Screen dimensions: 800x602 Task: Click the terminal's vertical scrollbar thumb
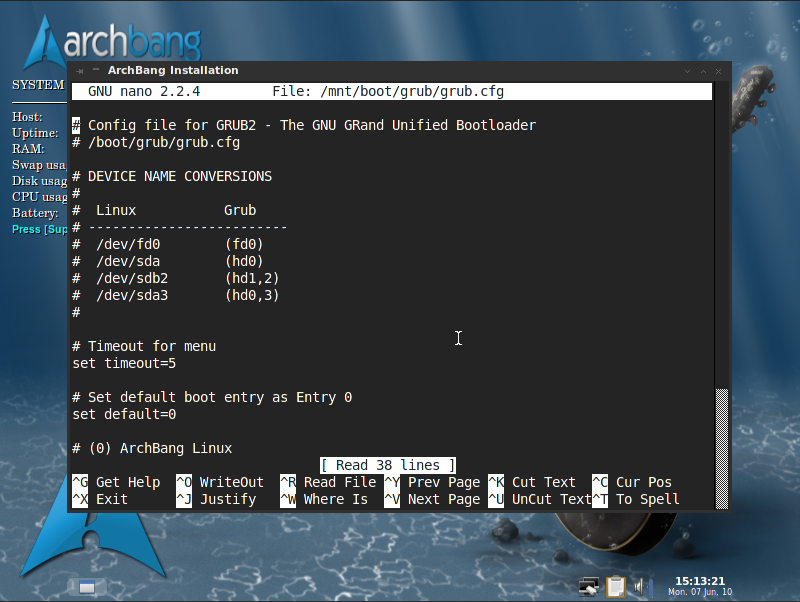[721, 448]
